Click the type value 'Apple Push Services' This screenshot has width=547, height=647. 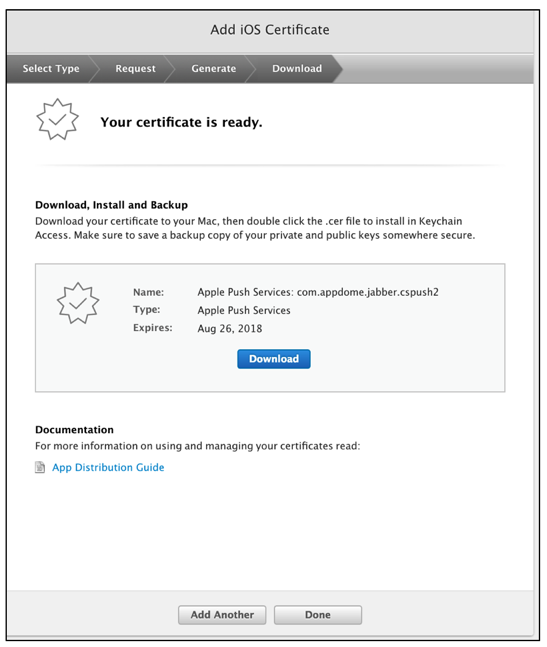(x=244, y=310)
